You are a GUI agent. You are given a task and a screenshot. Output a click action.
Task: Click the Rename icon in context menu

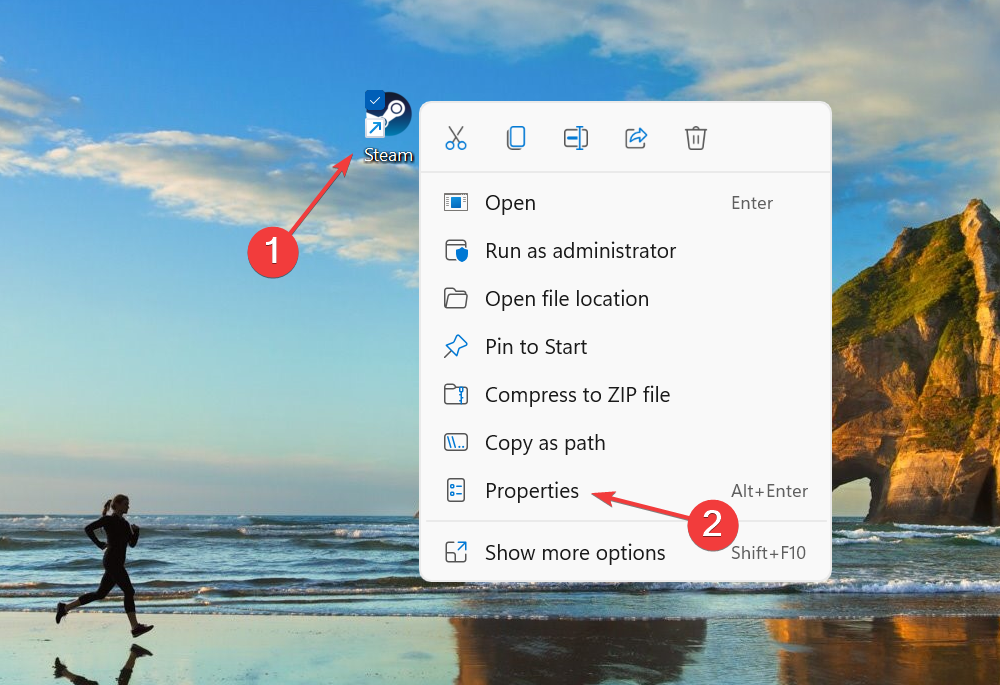click(576, 138)
